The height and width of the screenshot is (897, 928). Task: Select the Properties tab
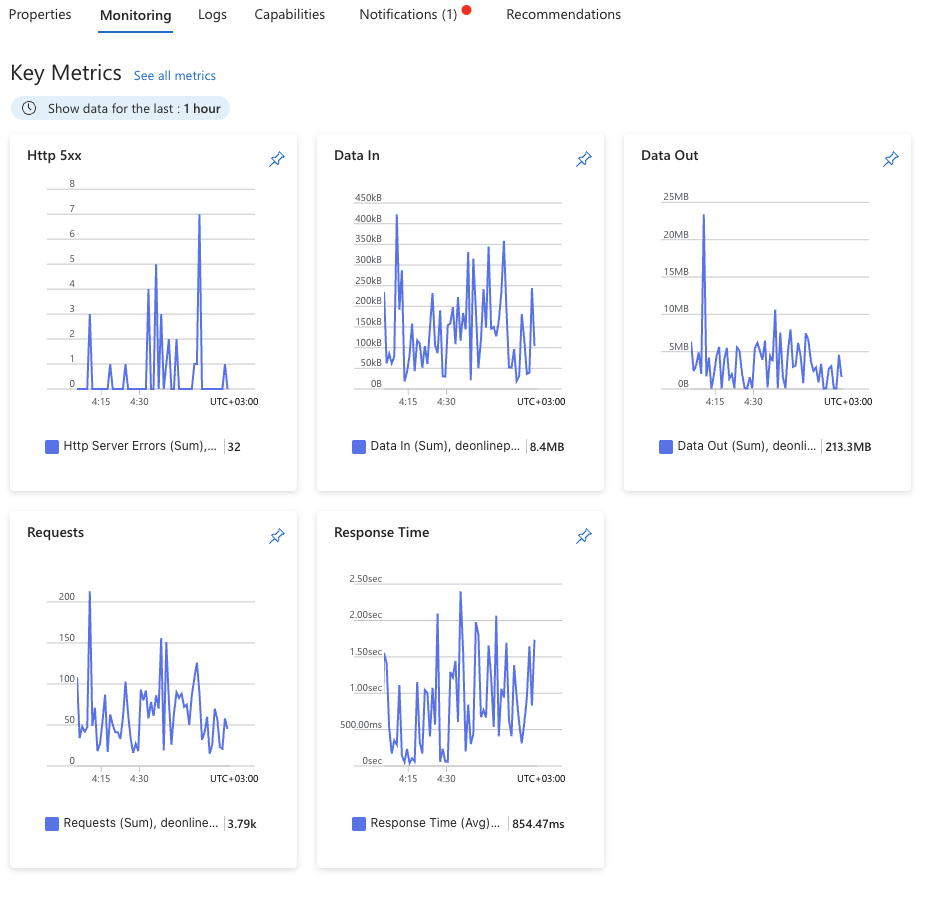point(40,14)
